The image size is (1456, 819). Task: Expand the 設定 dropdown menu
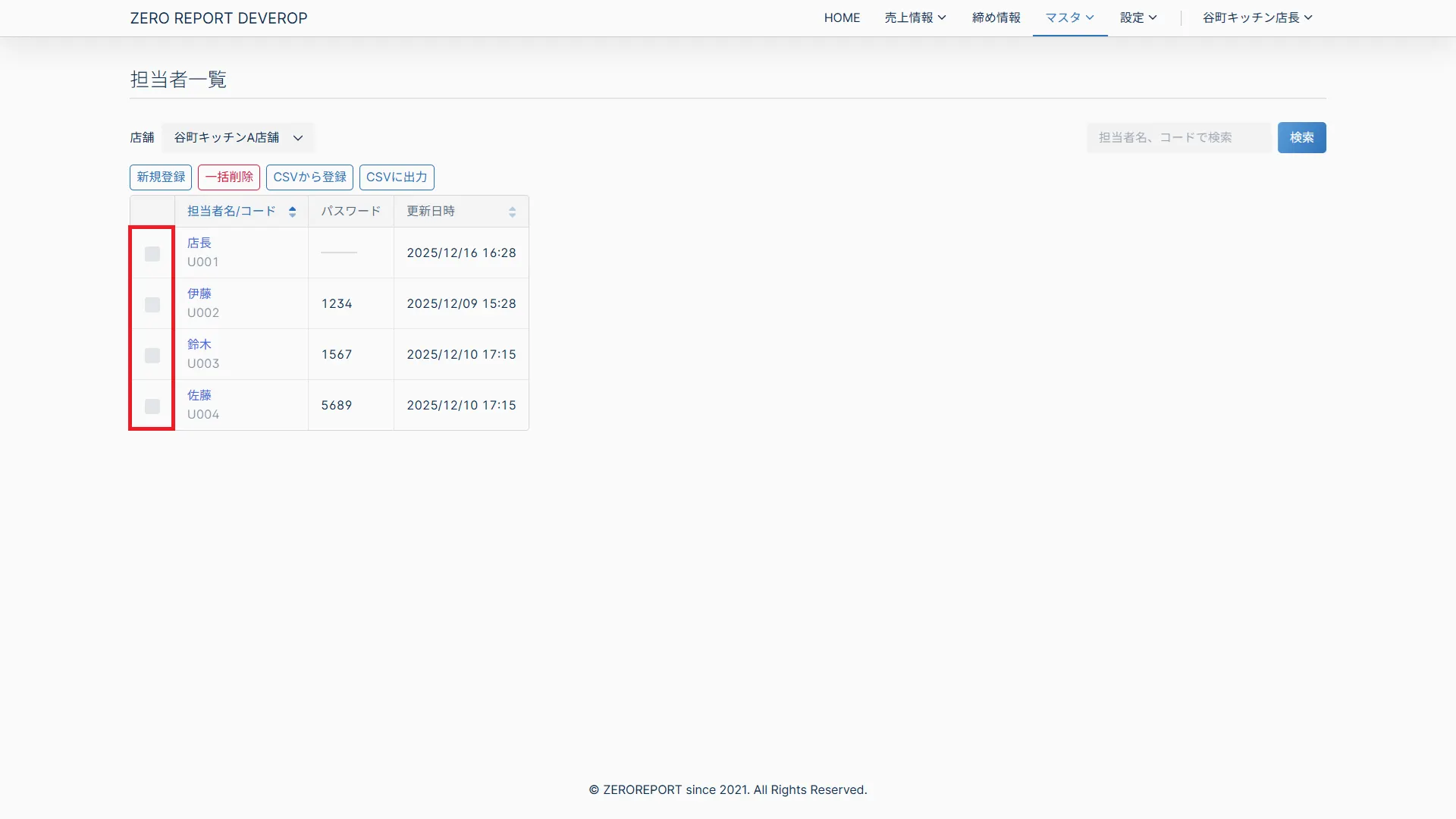[1137, 17]
